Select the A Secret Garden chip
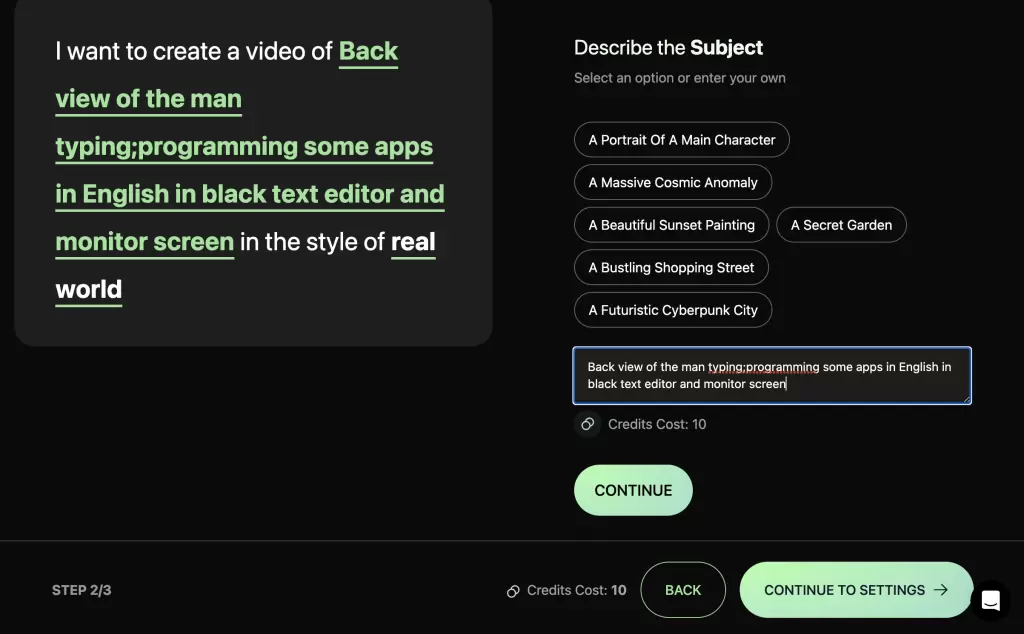 point(841,225)
